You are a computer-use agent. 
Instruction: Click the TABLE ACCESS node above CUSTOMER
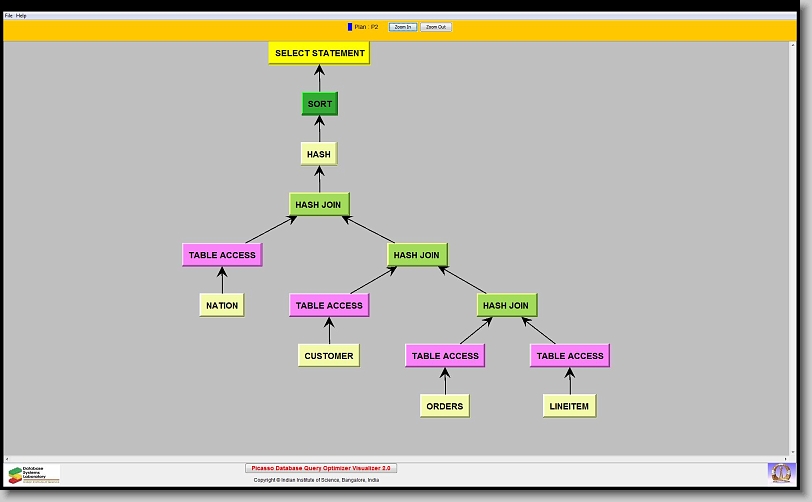click(x=329, y=305)
